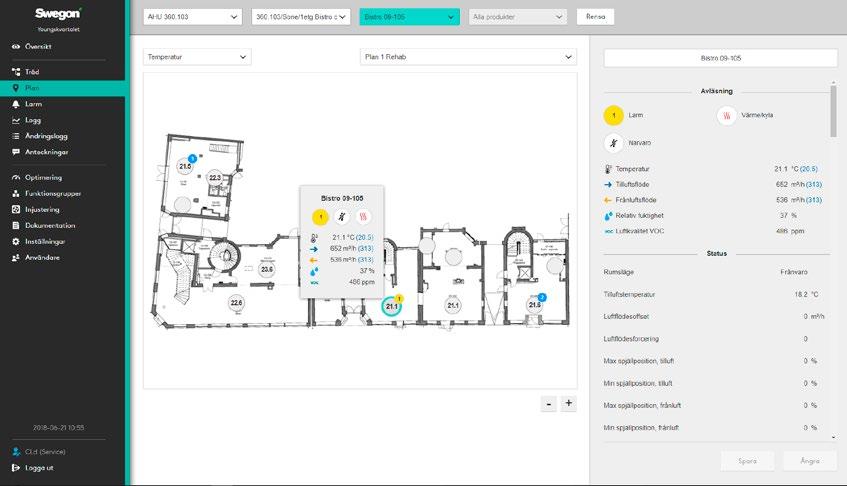Click the icon beside Injustering
This screenshot has width=847, height=486.
click(16, 210)
